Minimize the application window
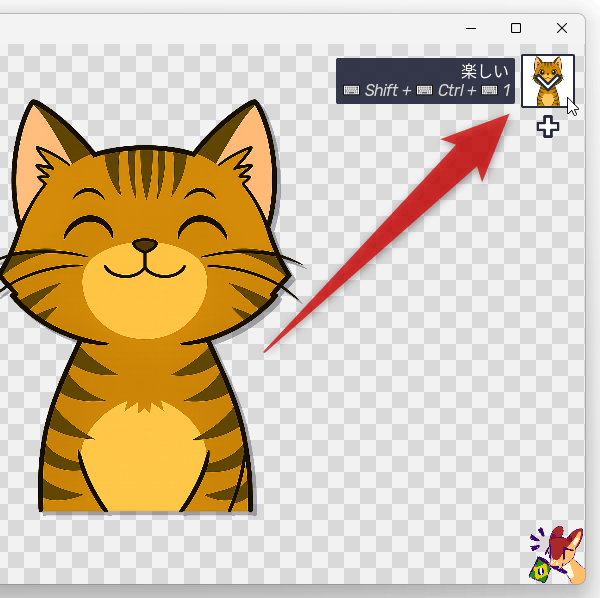 470,28
